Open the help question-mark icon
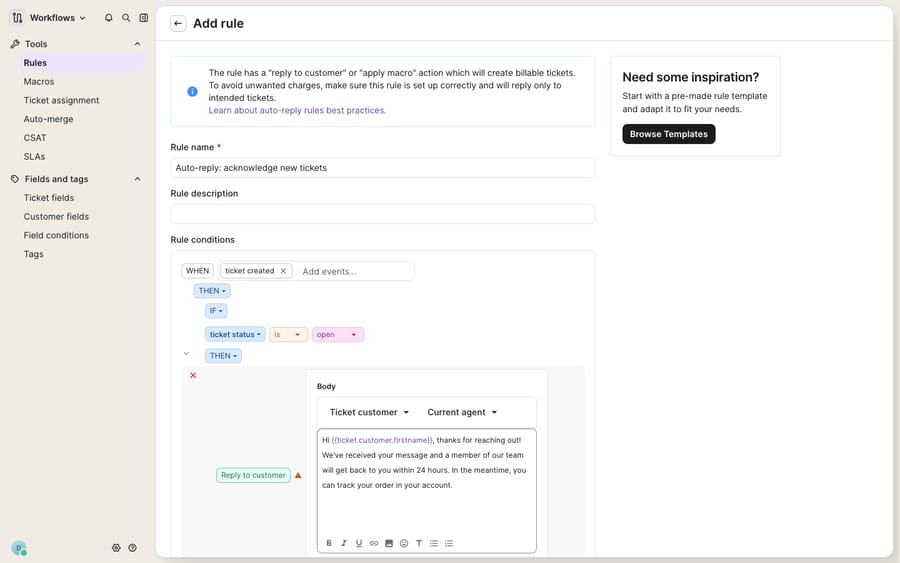900x563 pixels. 133,548
